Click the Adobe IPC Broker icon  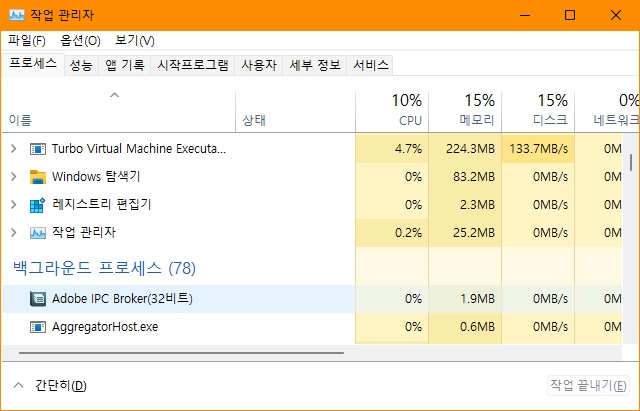click(x=38, y=299)
